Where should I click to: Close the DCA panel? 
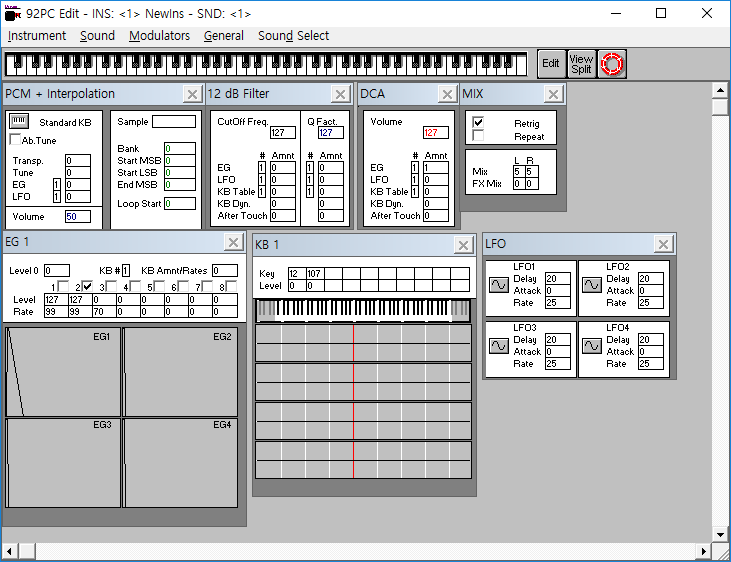coord(447,94)
